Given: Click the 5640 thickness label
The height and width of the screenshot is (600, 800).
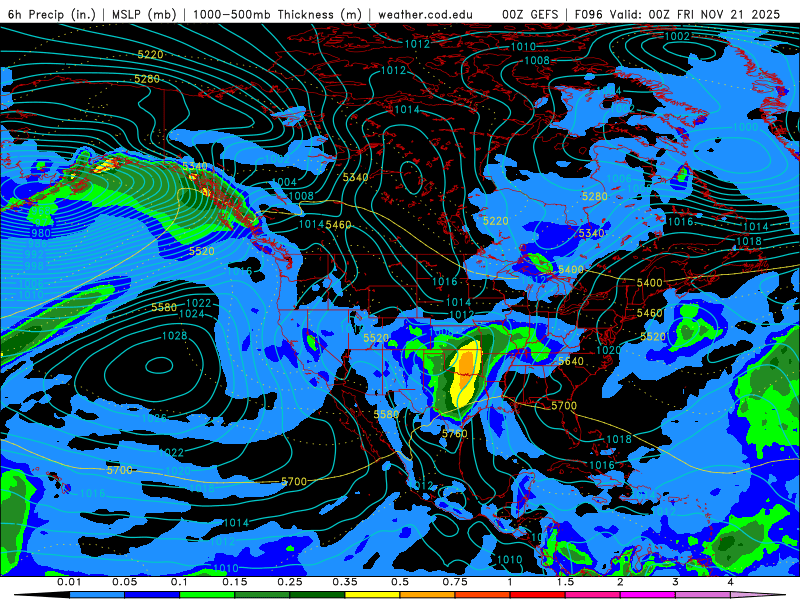Looking at the screenshot, I should click(570, 361).
